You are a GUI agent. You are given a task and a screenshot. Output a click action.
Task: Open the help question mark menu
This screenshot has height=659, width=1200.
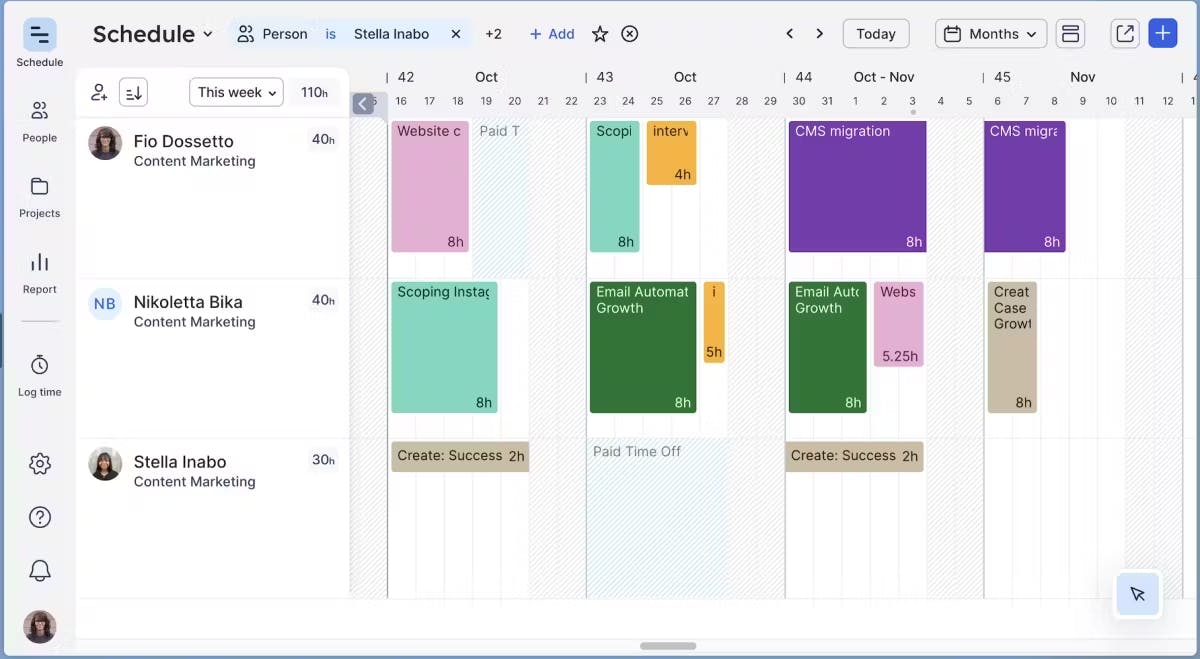(39, 517)
